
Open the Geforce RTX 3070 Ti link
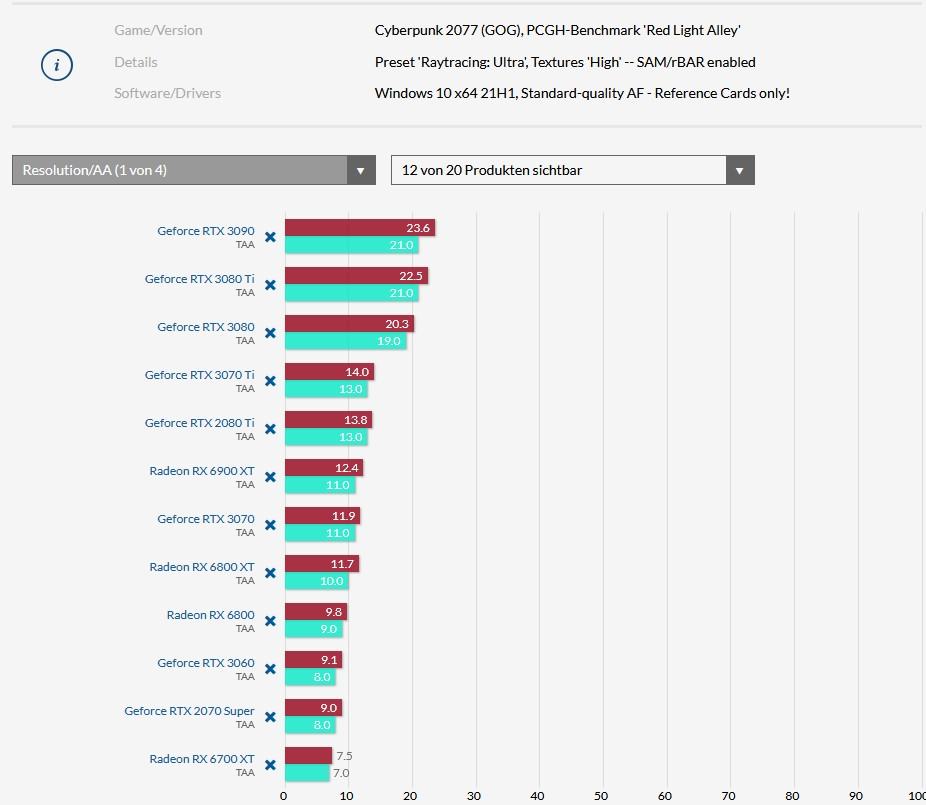pyautogui.click(x=200, y=375)
